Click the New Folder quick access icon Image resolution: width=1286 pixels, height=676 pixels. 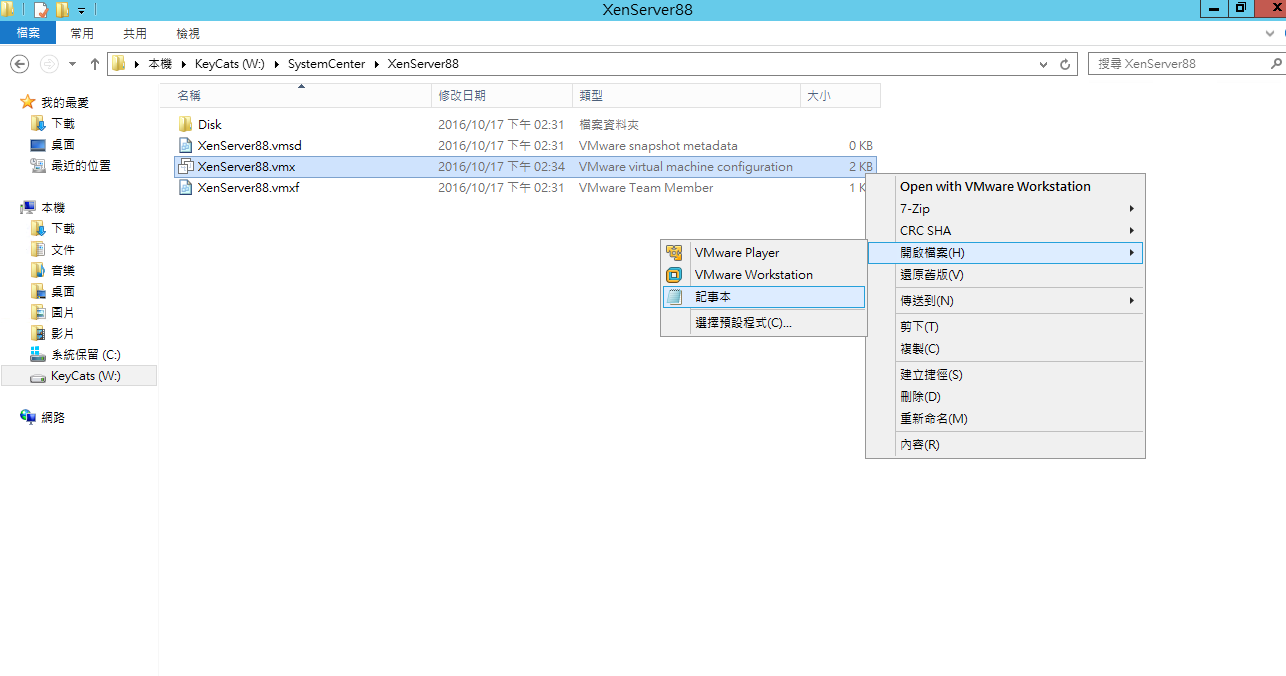pos(62,10)
